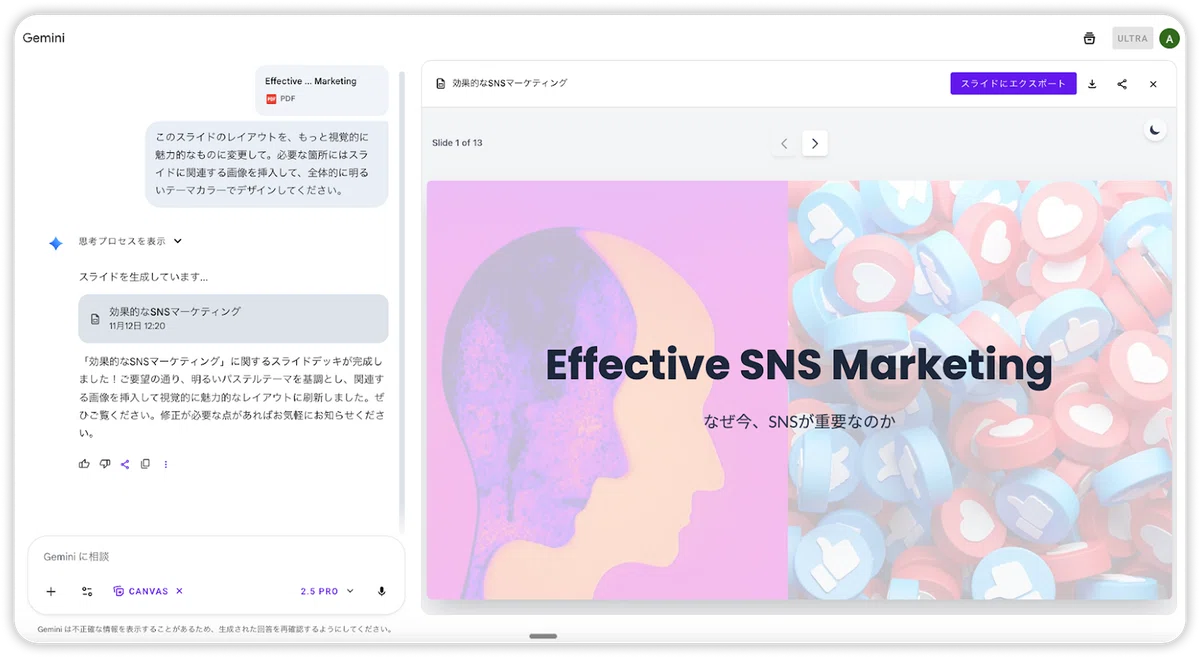
Task: Click the スライドを生成しています status text
Action: 144,276
